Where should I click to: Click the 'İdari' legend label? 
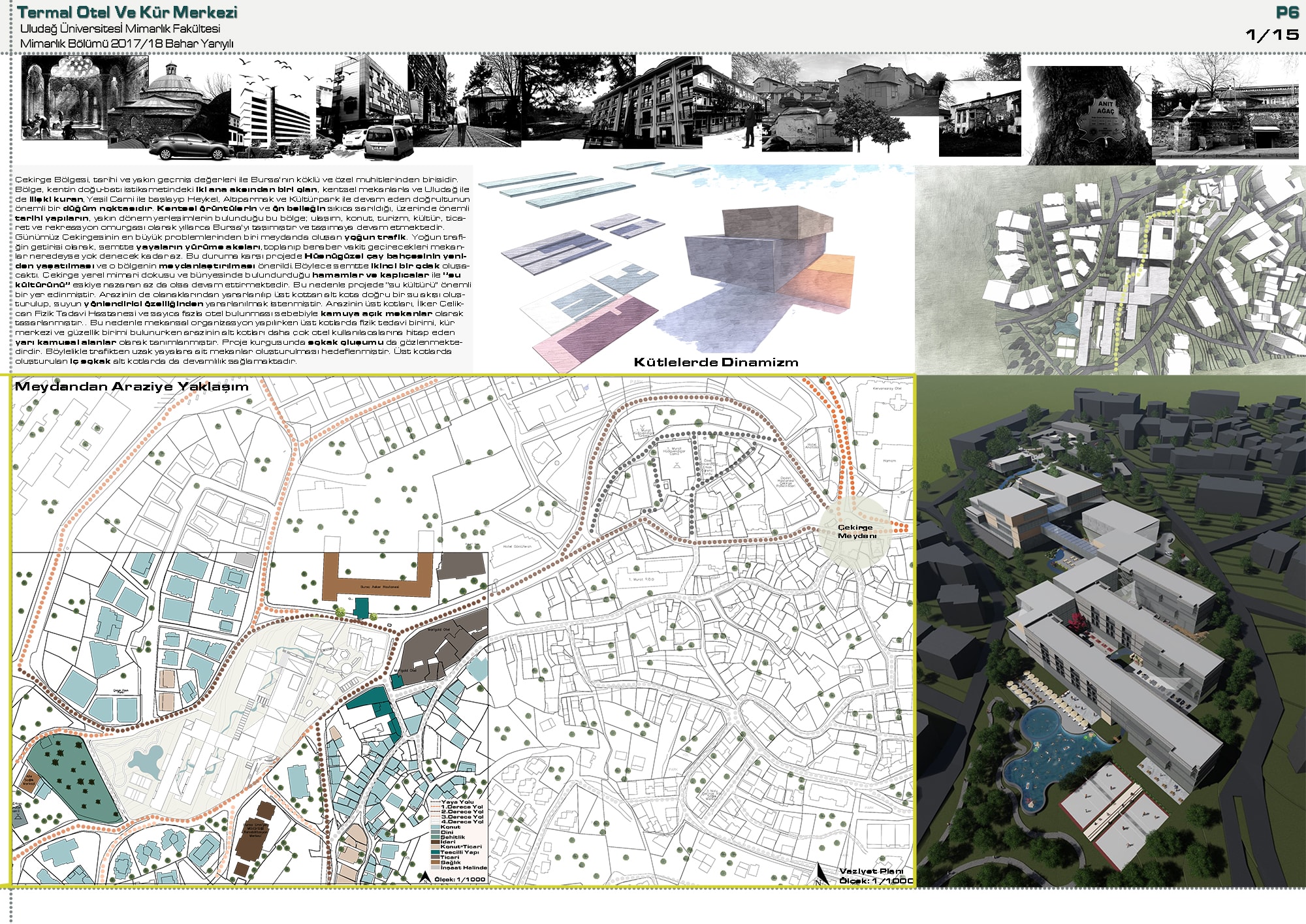pyautogui.click(x=448, y=842)
